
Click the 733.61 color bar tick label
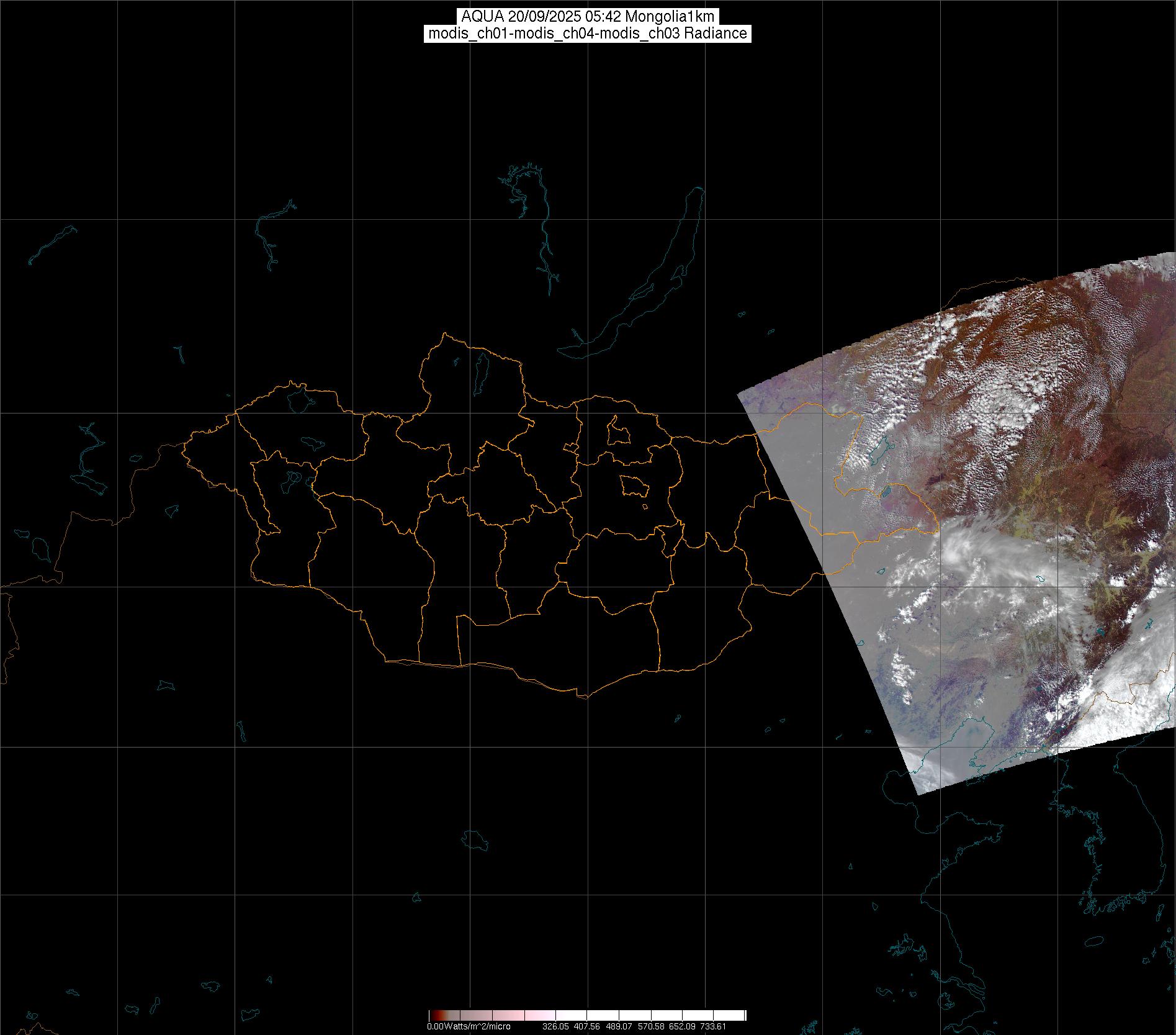713,1026
